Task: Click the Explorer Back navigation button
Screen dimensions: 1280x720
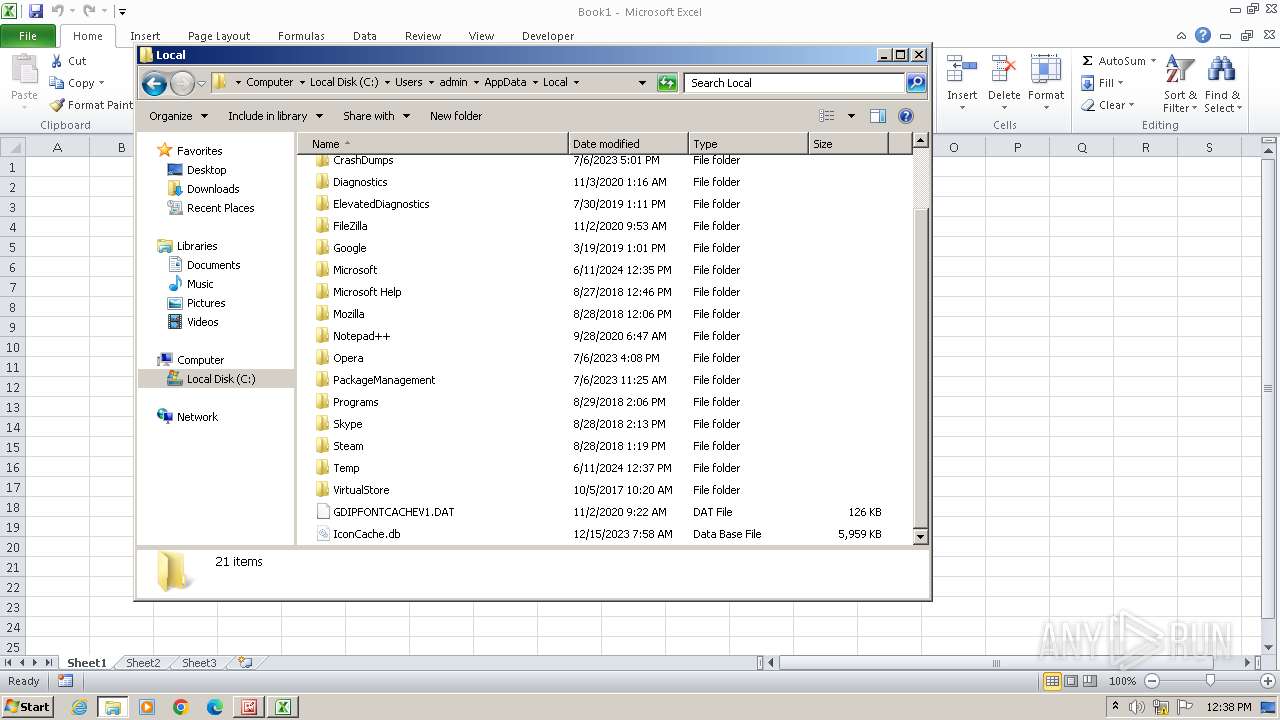Action: [154, 83]
